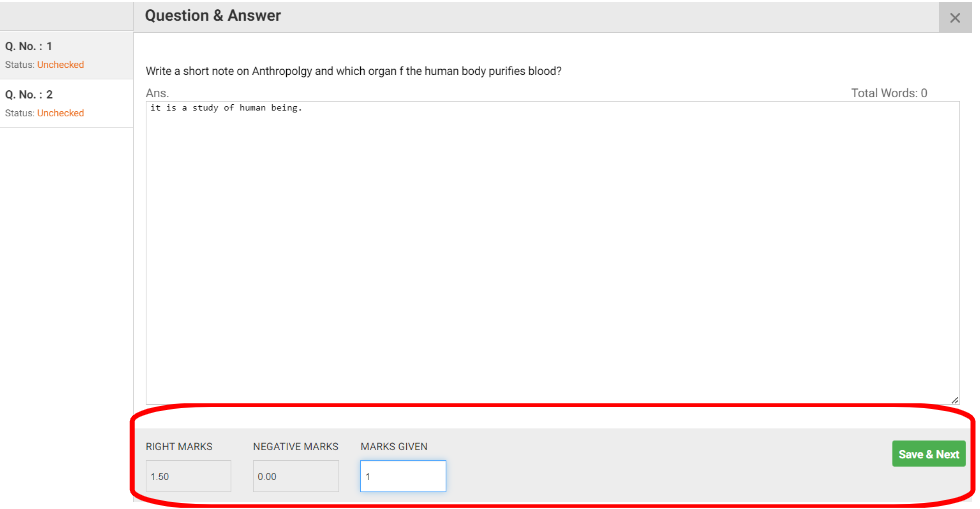Click the NEGATIVE MARKS label
Image resolution: width=980 pixels, height=509 pixels.
tap(295, 447)
